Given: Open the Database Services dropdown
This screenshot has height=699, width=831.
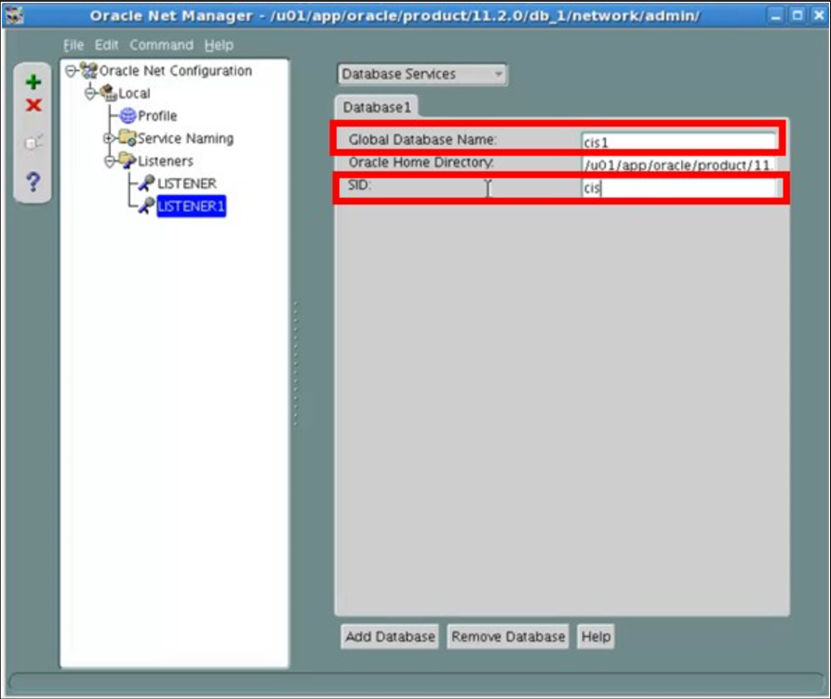Looking at the screenshot, I should (x=421, y=74).
